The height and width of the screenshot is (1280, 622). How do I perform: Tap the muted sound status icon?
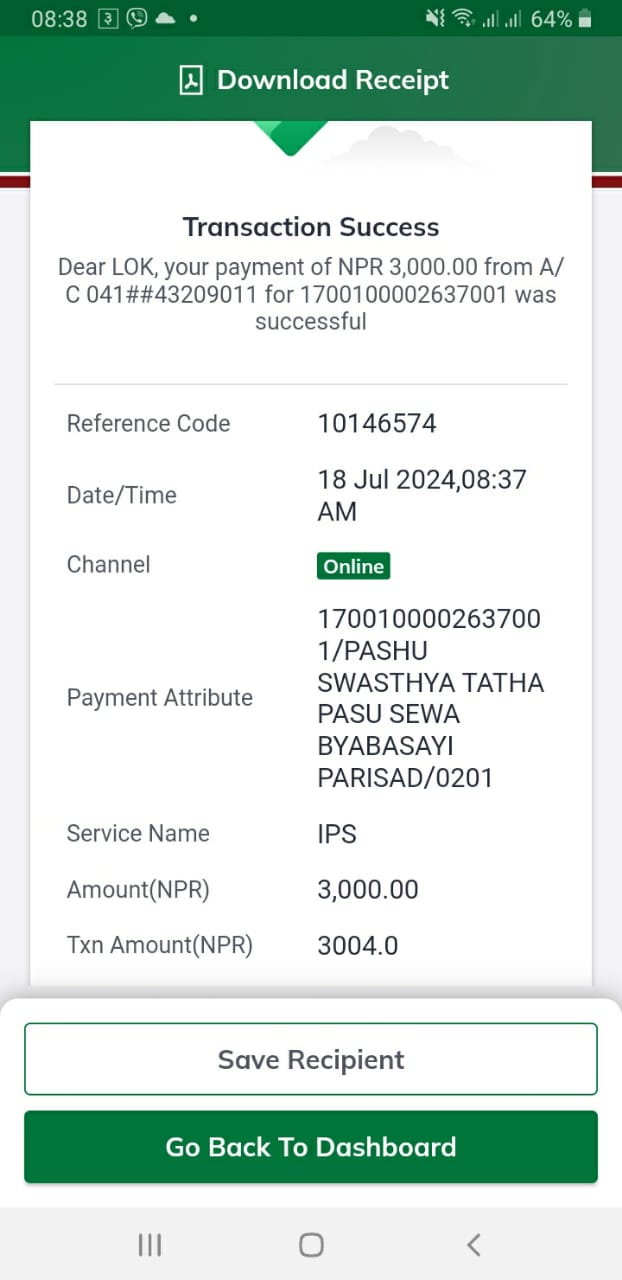tap(435, 19)
